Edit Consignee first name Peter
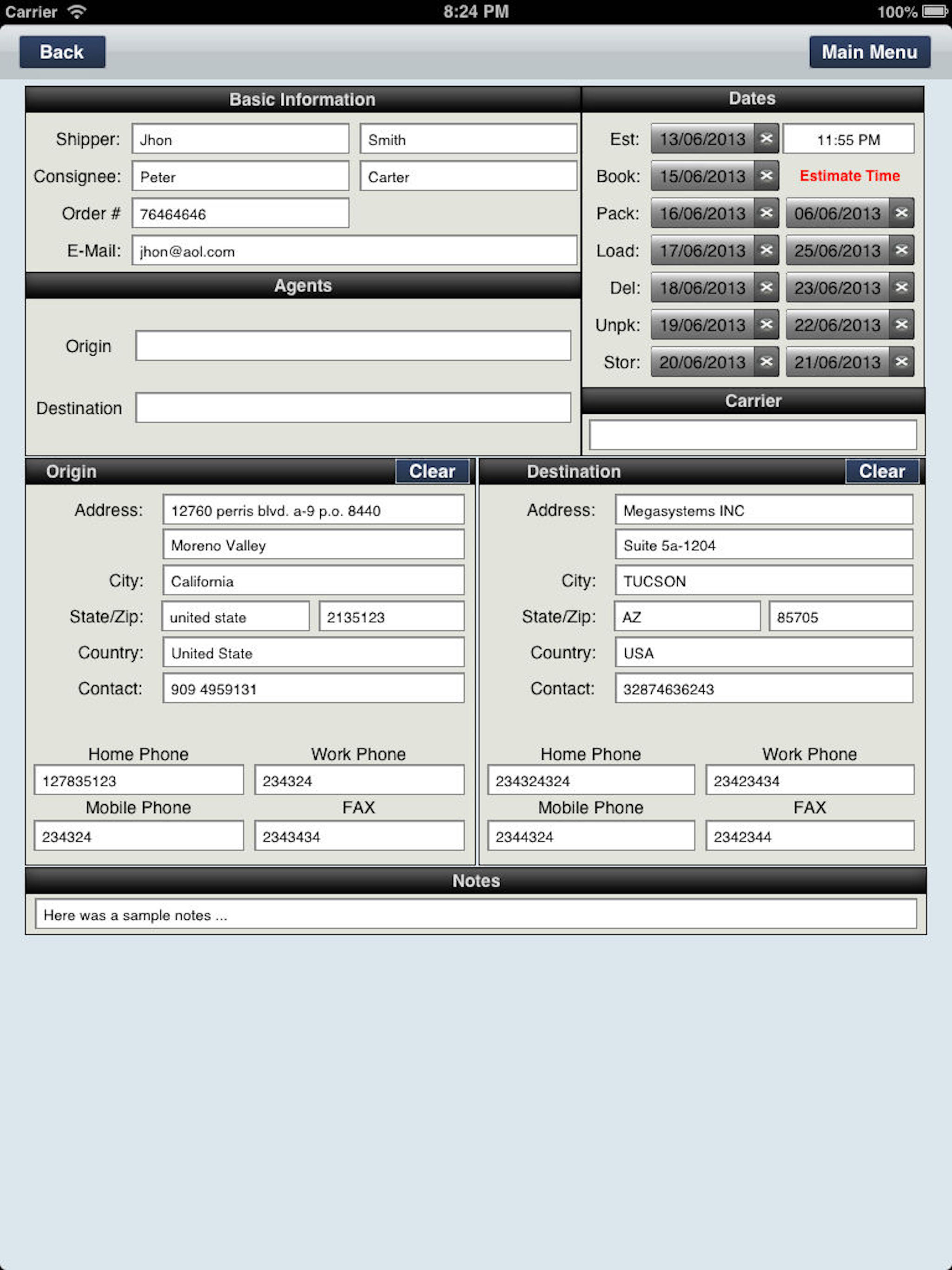 click(x=240, y=176)
